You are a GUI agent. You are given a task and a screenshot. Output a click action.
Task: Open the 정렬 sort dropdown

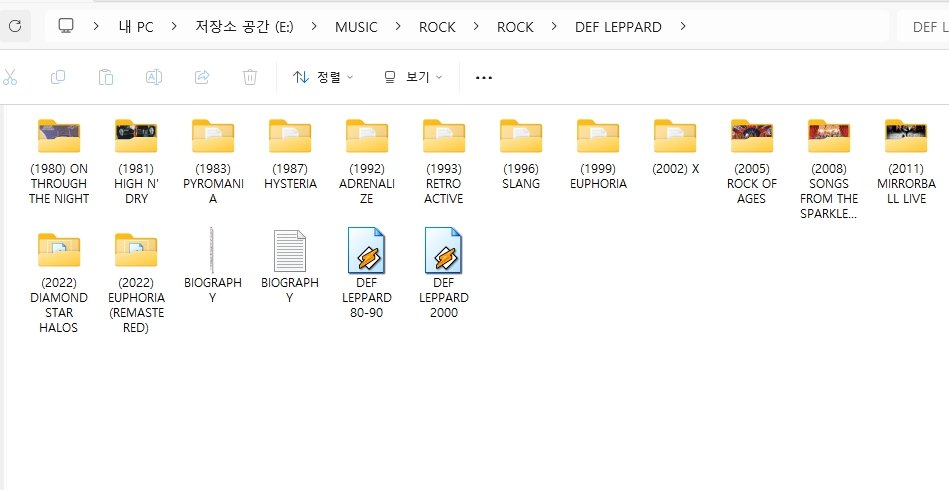[323, 77]
